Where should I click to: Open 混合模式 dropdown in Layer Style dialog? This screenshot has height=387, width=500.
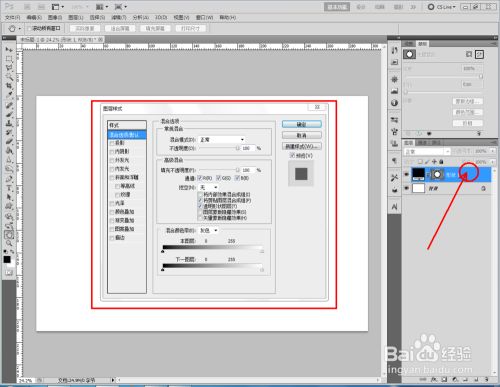click(x=221, y=140)
